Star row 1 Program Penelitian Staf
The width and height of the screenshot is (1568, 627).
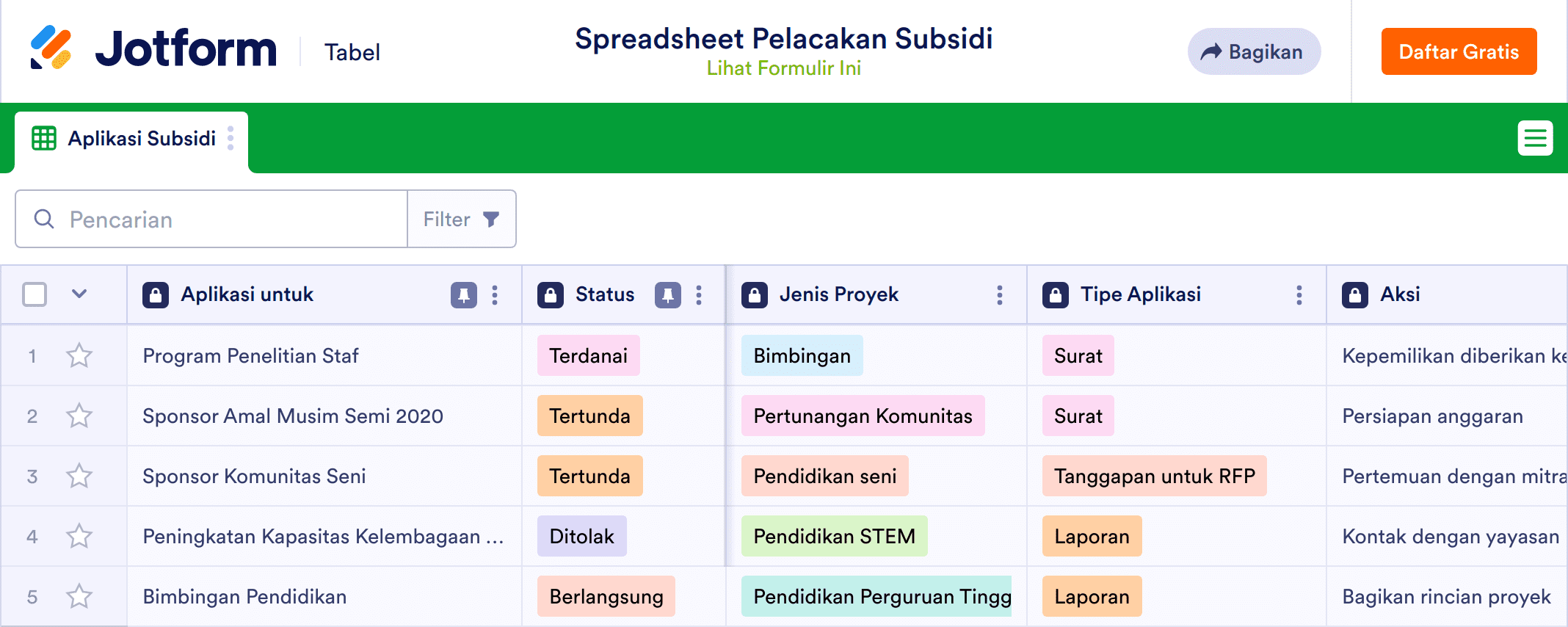coord(79,356)
